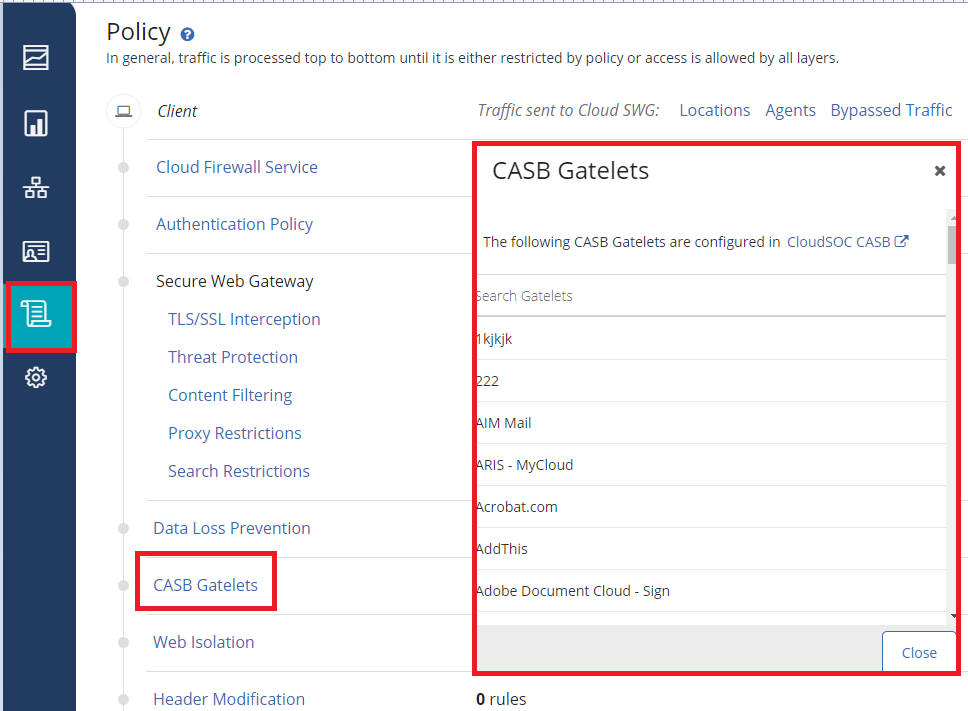The height and width of the screenshot is (711, 968).
Task: Open TLS/SSL Interception settings
Action: coord(244,319)
